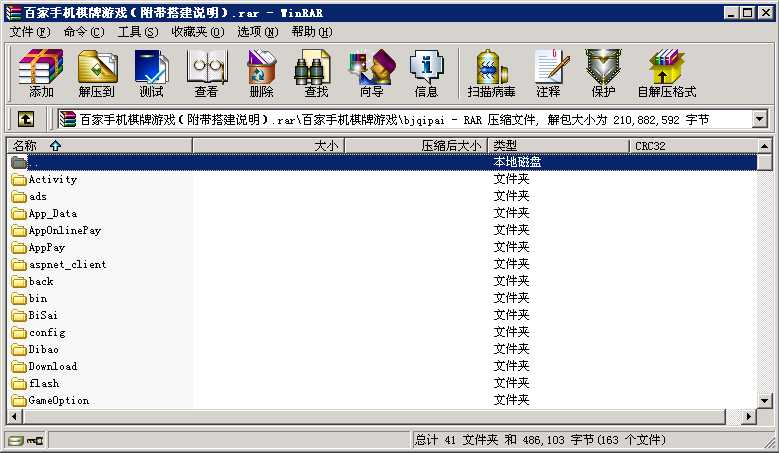The height and width of the screenshot is (453, 779).
Task: Click the 解压到 (Extract To) icon
Action: tap(96, 73)
